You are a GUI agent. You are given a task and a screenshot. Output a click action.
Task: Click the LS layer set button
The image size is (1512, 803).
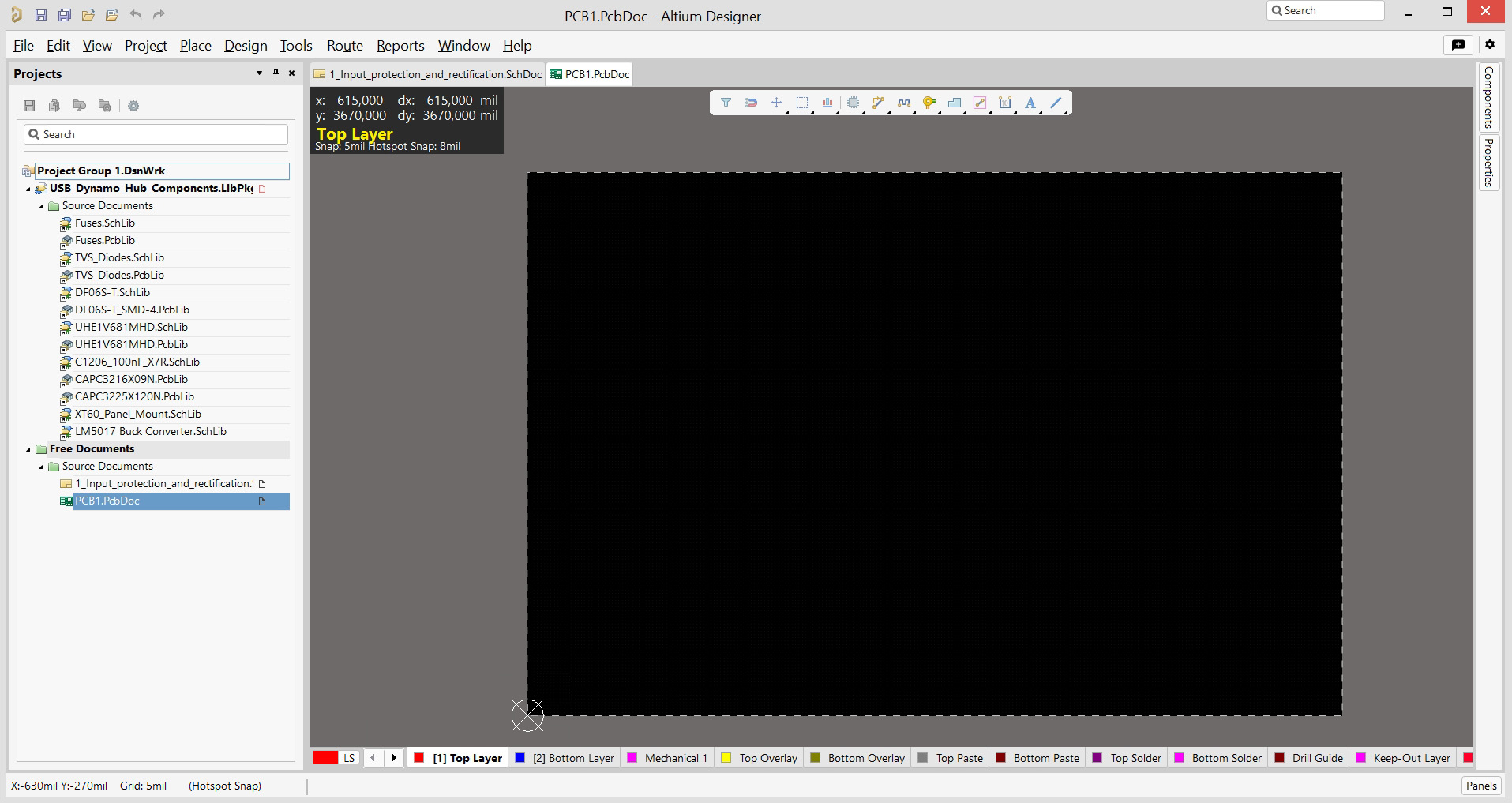(x=349, y=758)
